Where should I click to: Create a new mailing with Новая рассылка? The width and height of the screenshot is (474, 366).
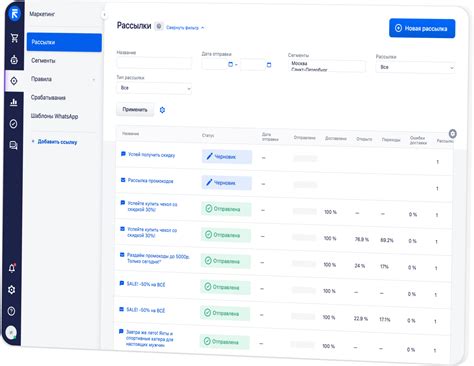point(422,28)
